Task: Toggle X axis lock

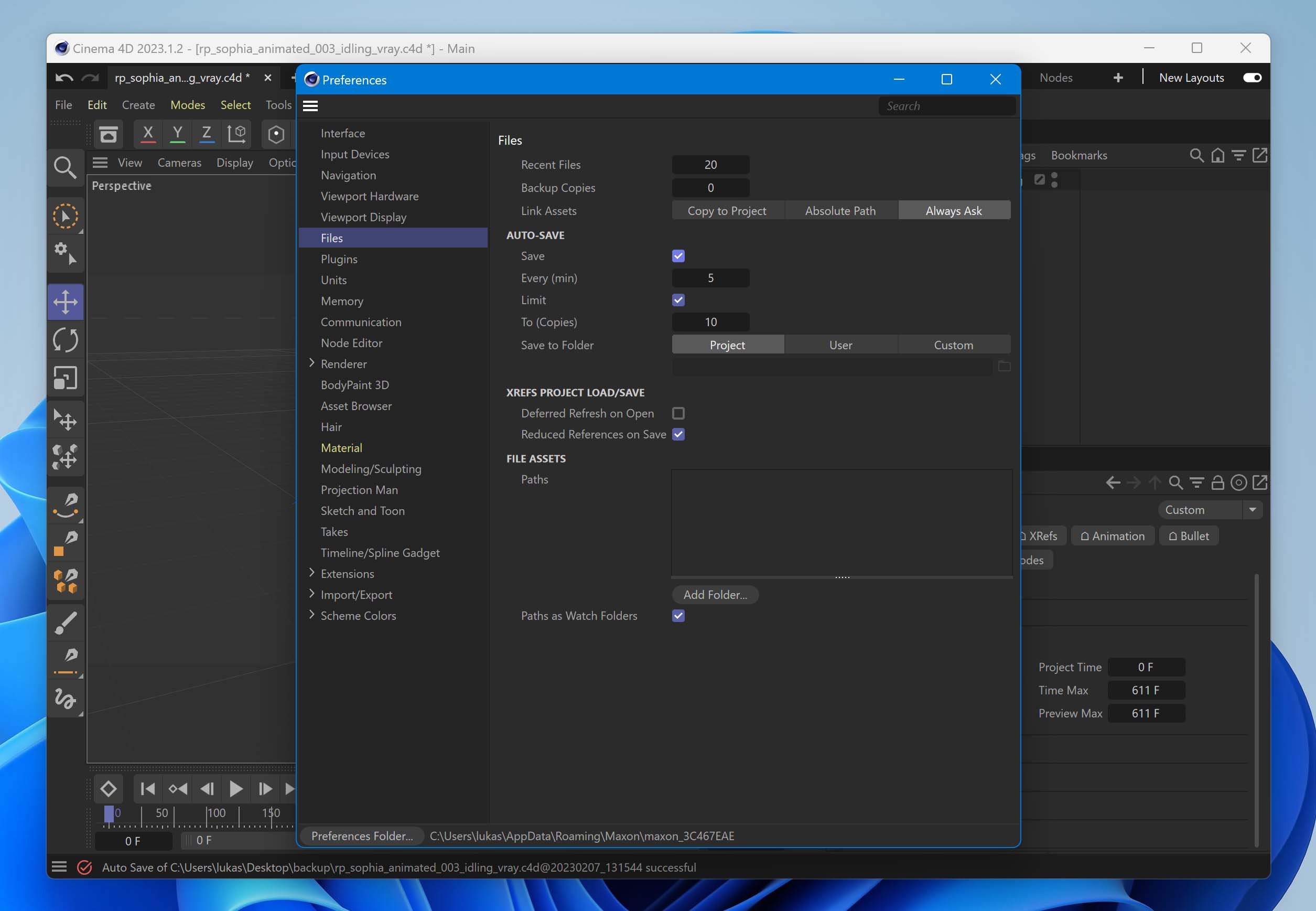Action: (x=148, y=134)
